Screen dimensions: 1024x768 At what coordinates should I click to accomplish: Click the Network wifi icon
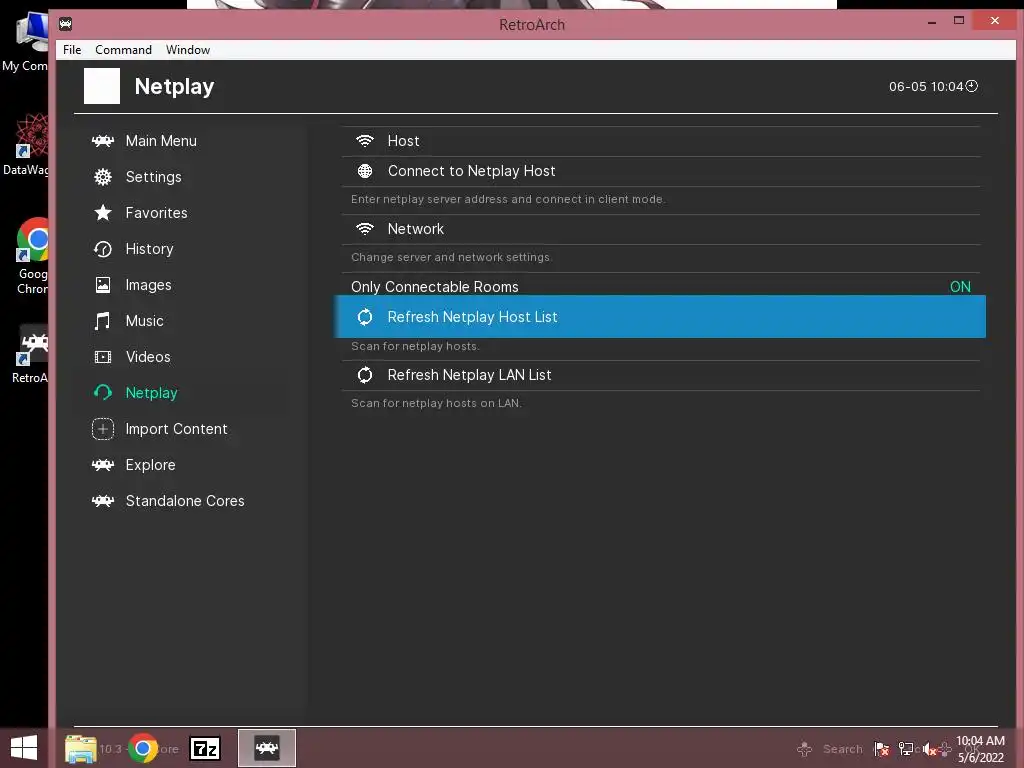point(365,229)
